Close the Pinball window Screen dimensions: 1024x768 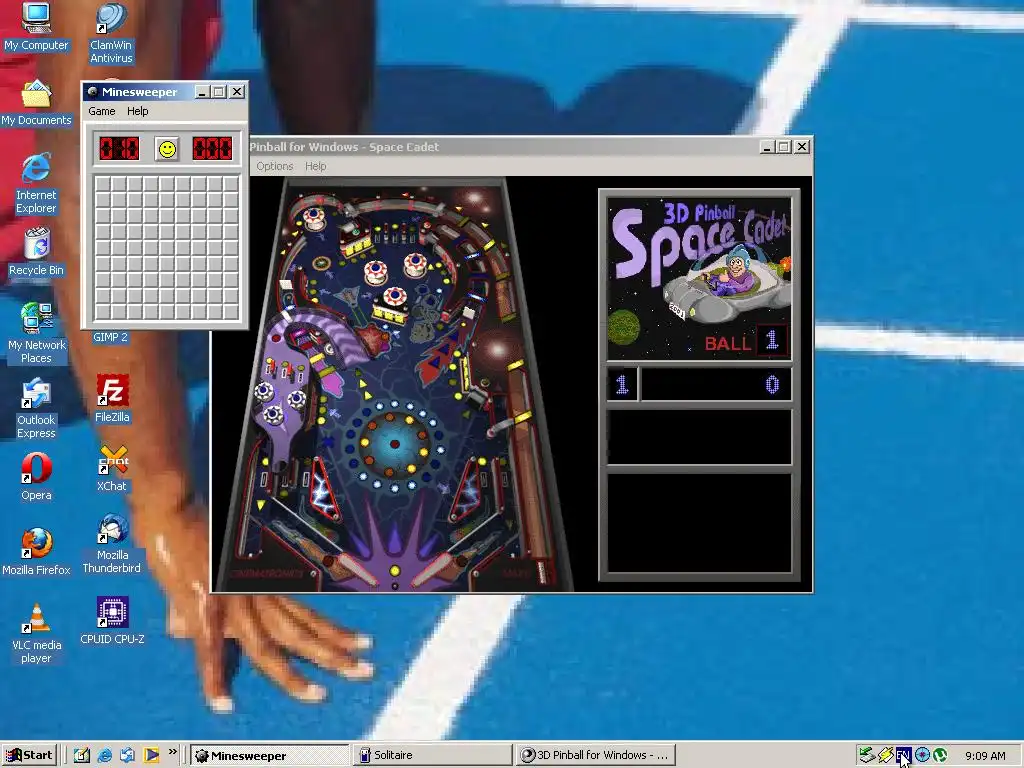pos(802,147)
